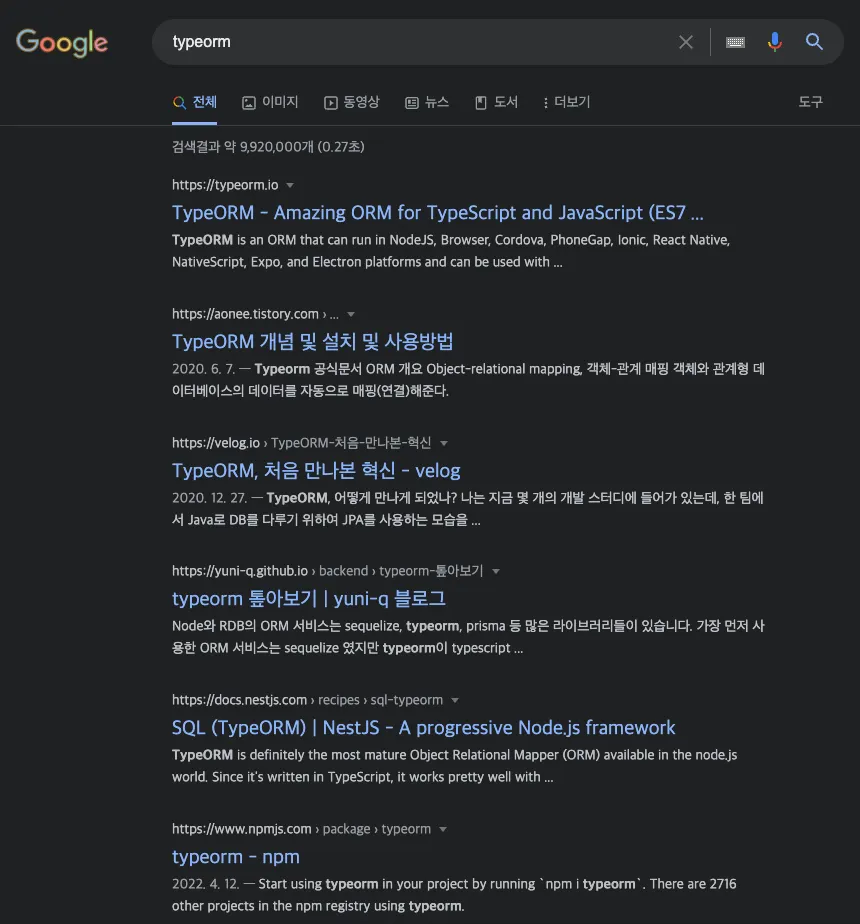Screen dimensions: 860x924
Task: Click the snippet dated 2022. 4. 12.
Action: [454, 895]
